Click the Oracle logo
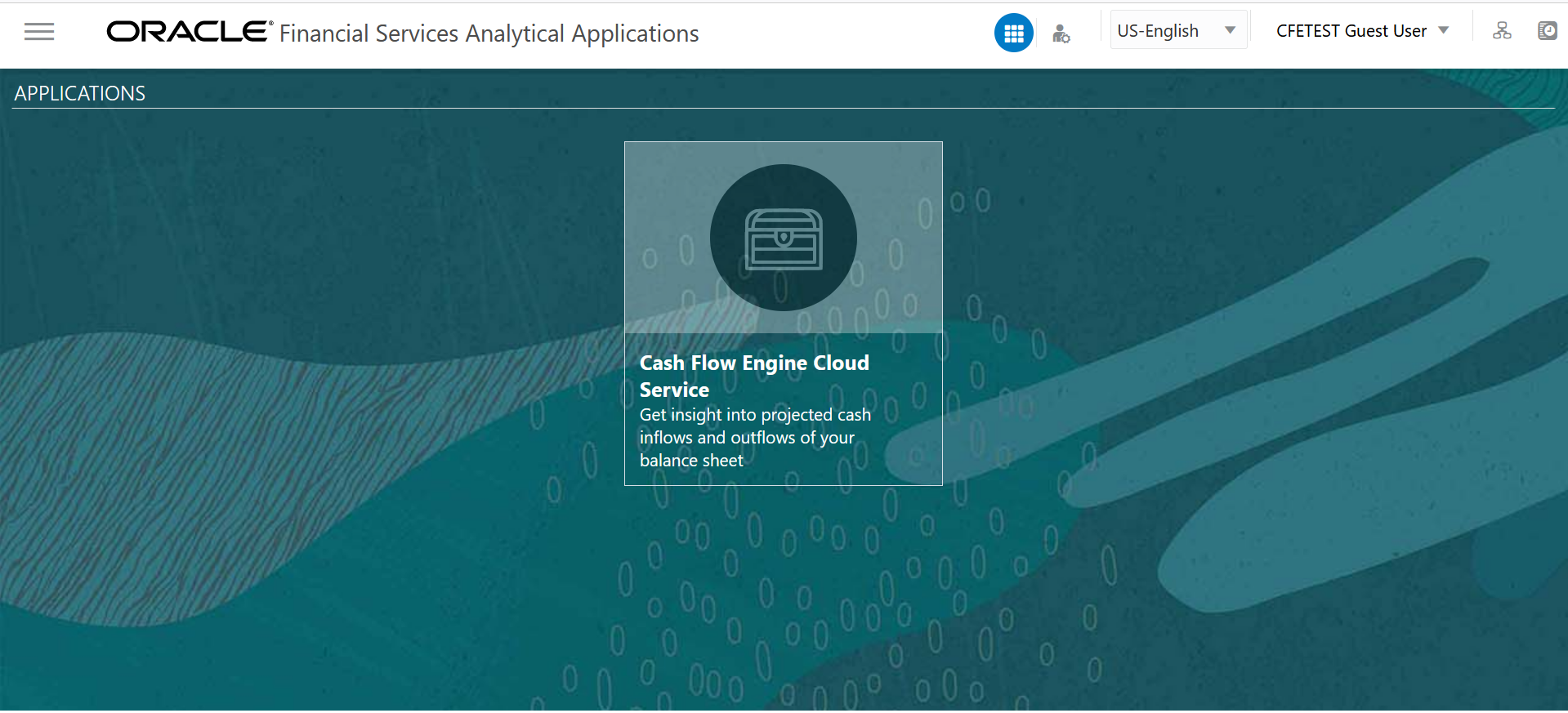 pyautogui.click(x=190, y=32)
